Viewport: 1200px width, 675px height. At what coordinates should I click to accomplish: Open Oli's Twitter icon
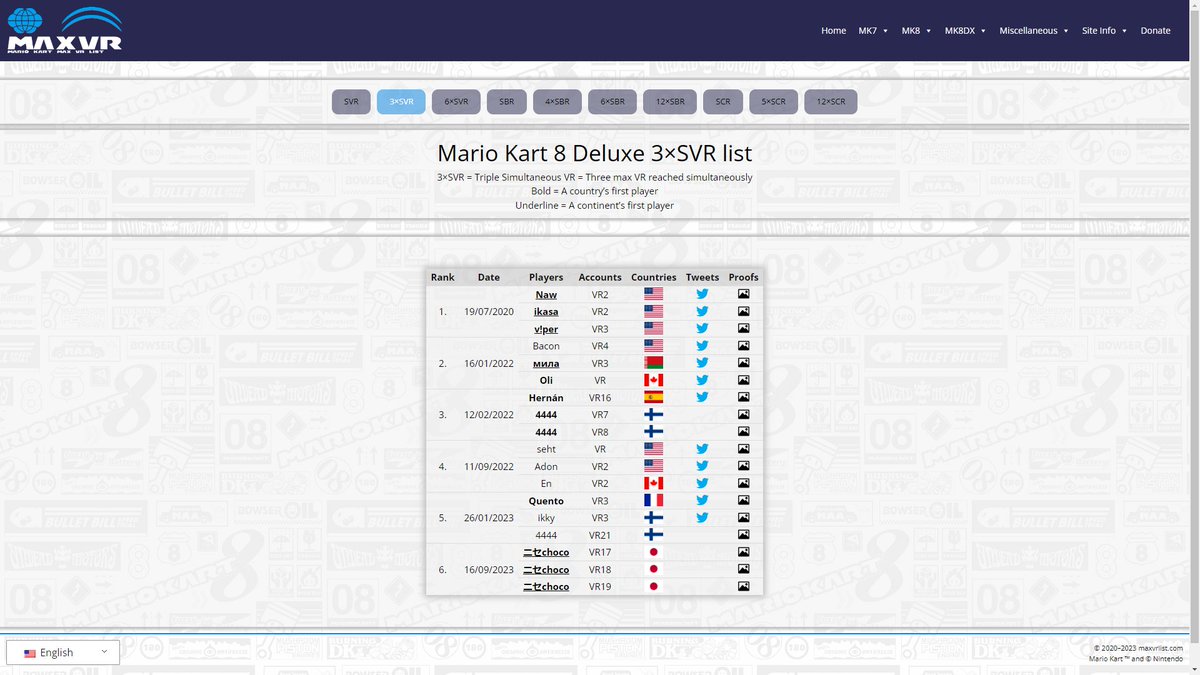pyautogui.click(x=702, y=380)
